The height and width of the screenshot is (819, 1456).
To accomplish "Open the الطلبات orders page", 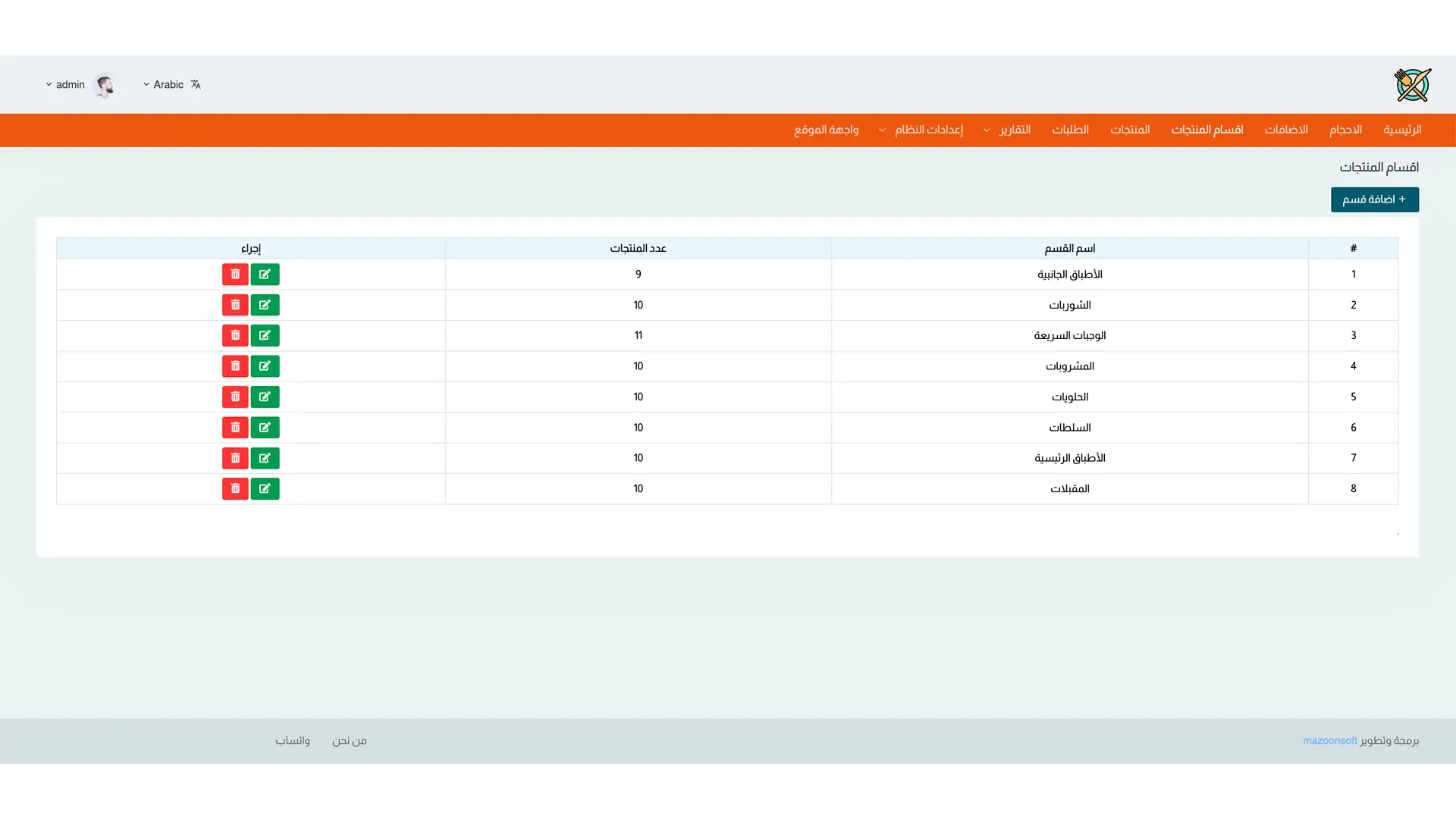I will (x=1070, y=130).
